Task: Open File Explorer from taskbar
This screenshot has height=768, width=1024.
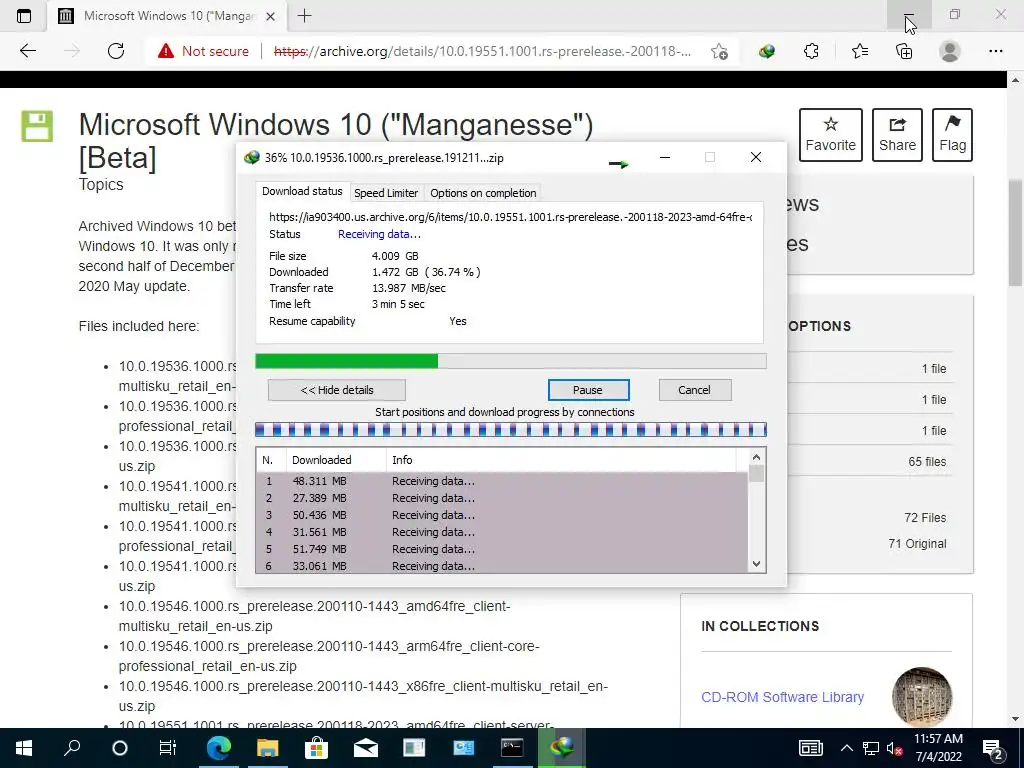Action: pos(268,748)
